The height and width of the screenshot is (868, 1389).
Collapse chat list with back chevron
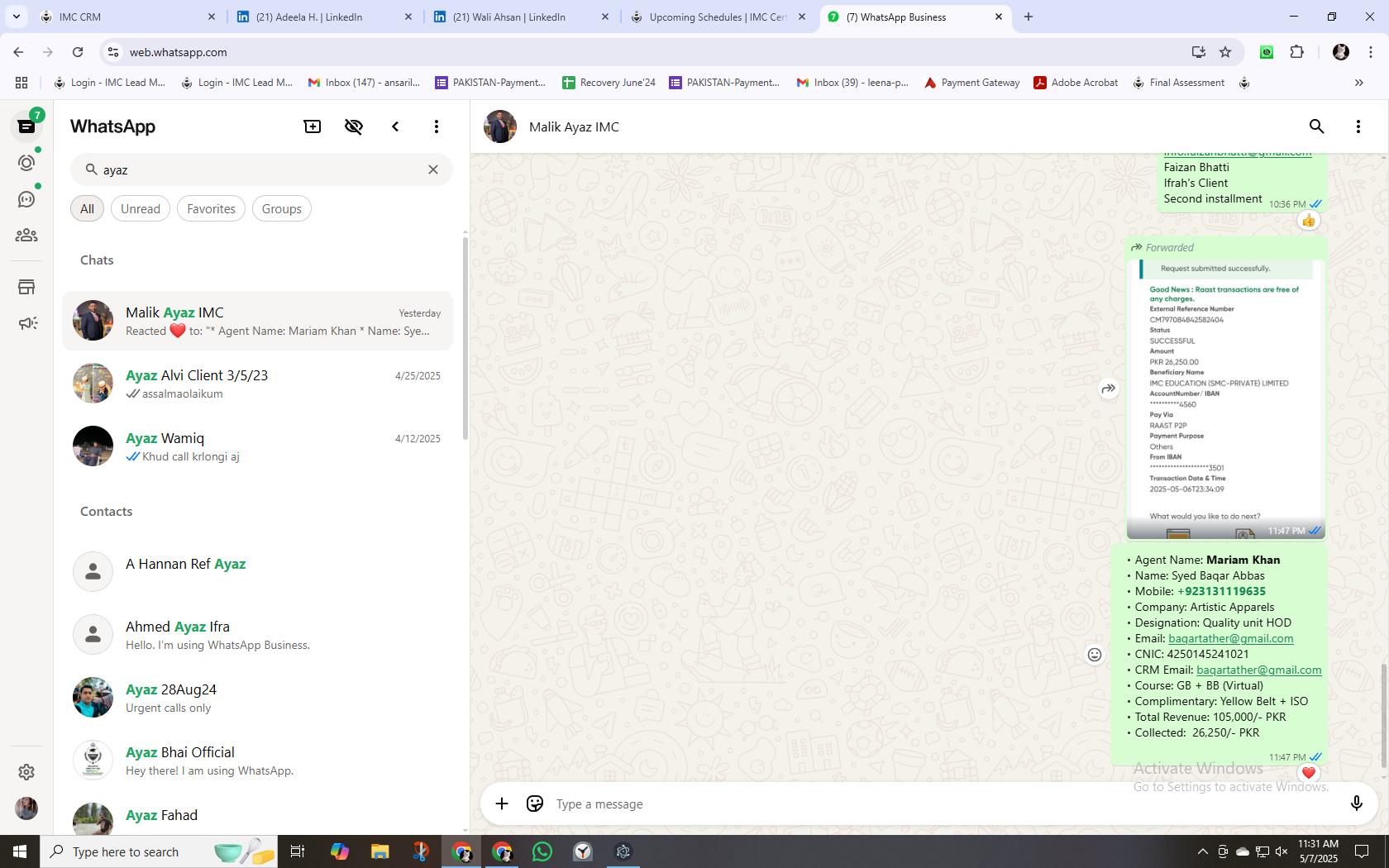pyautogui.click(x=395, y=126)
